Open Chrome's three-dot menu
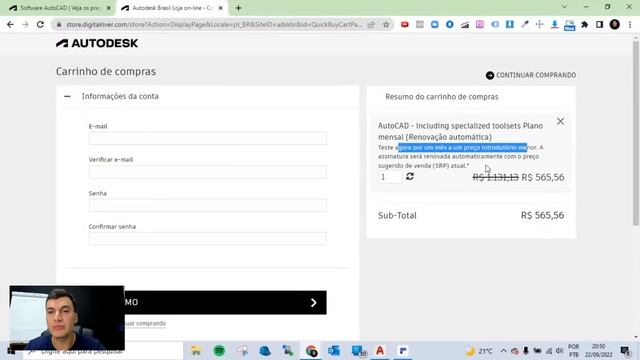Viewport: 640px width, 360px height. [630, 24]
